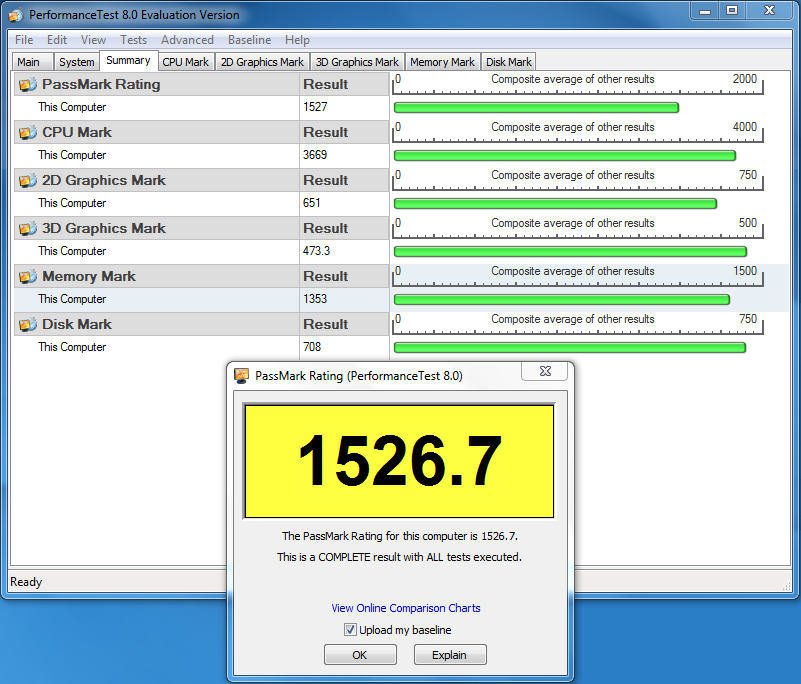Click the PassMark Rating row icon

(28, 84)
